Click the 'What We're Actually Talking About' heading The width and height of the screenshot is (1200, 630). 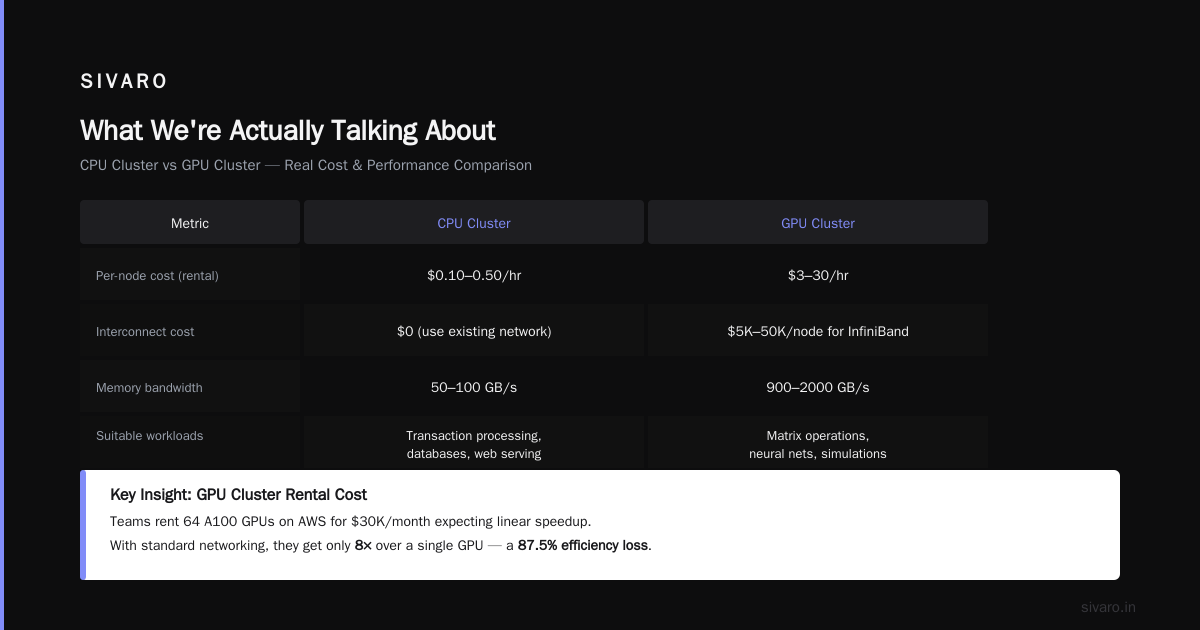coord(288,131)
